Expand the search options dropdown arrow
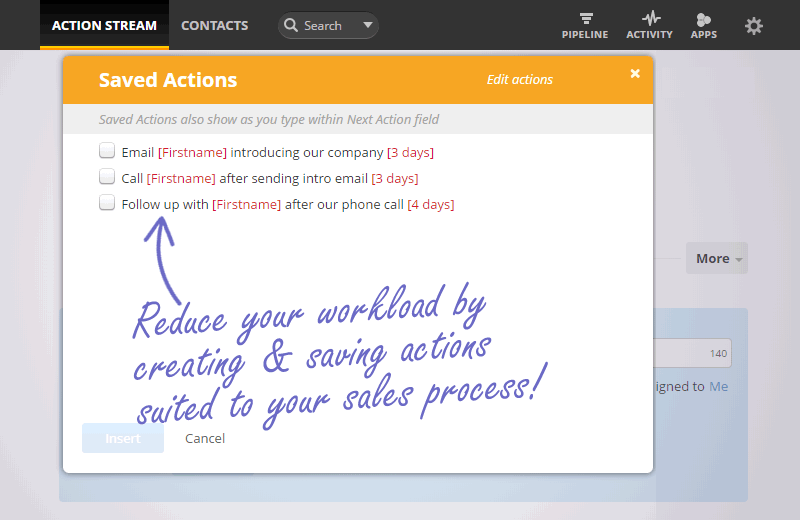 (x=367, y=24)
